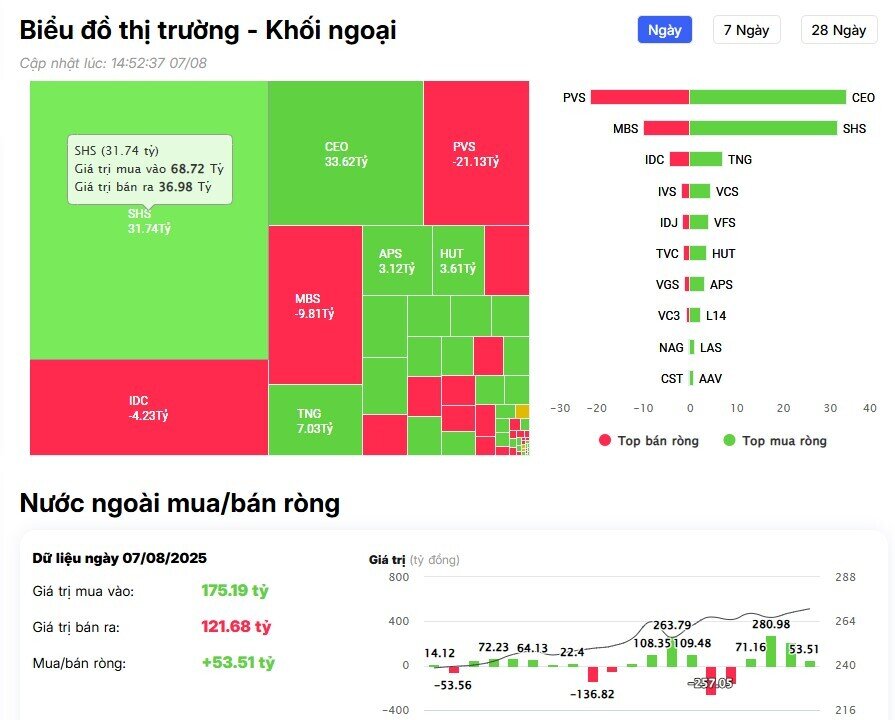The height and width of the screenshot is (720, 895).
Task: Select the TNG 7.03Tỷ treemap tile
Action: coord(314,420)
